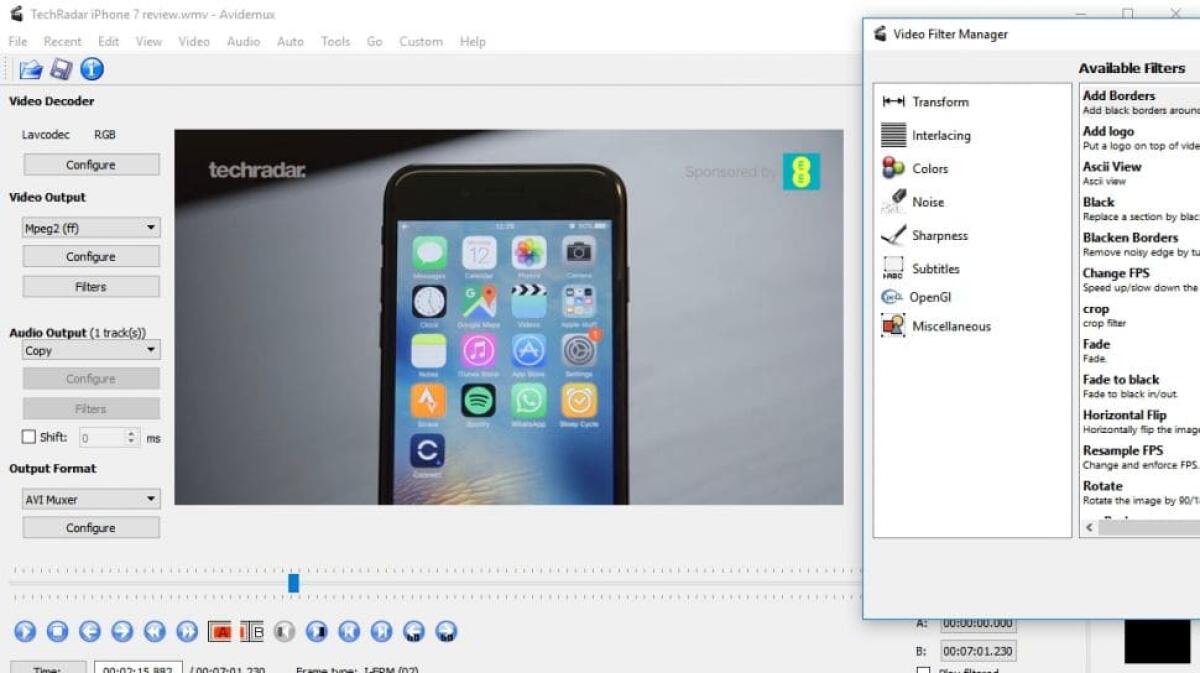1200x673 pixels.
Task: Open the file open toolbar icon
Action: point(29,69)
